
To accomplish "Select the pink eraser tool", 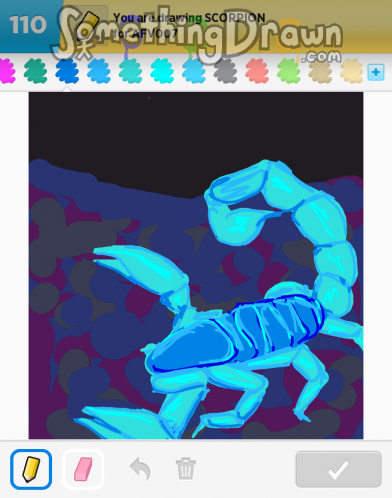I will coord(83,469).
